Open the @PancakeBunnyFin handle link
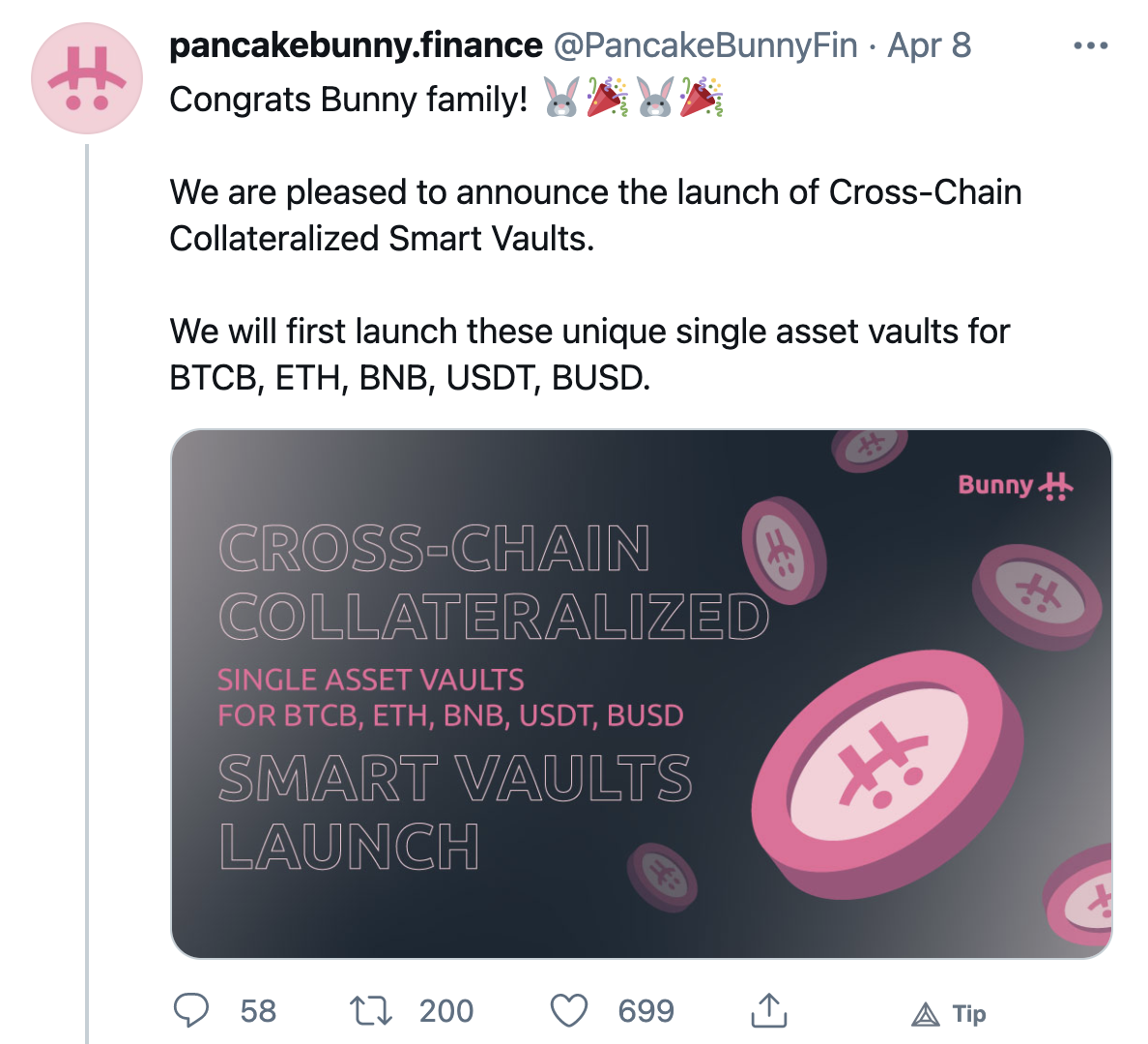This screenshot has width=1148, height=1044. (x=704, y=45)
